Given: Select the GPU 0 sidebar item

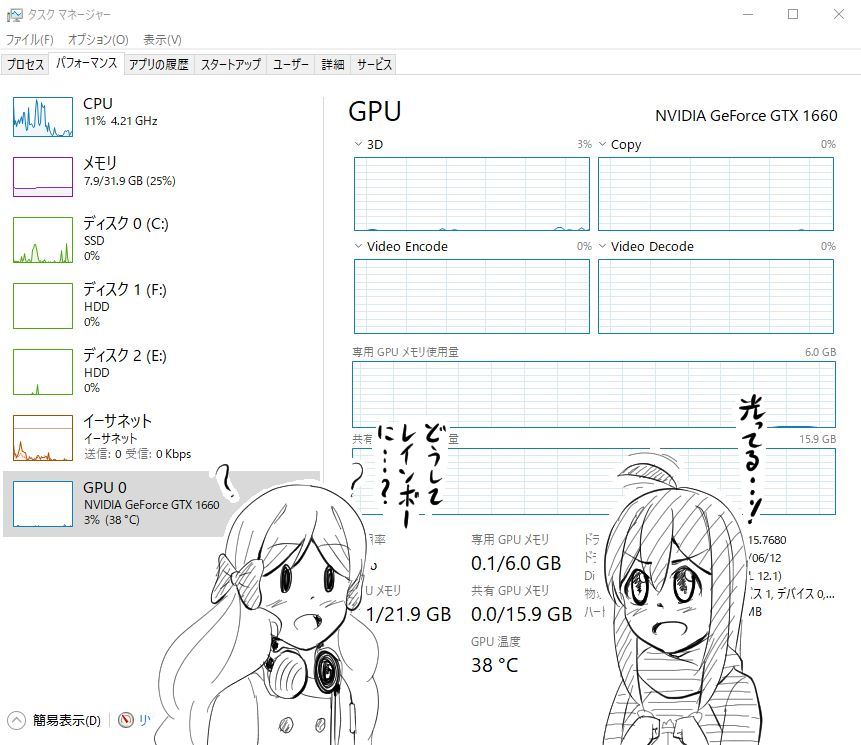Looking at the screenshot, I should point(161,503).
